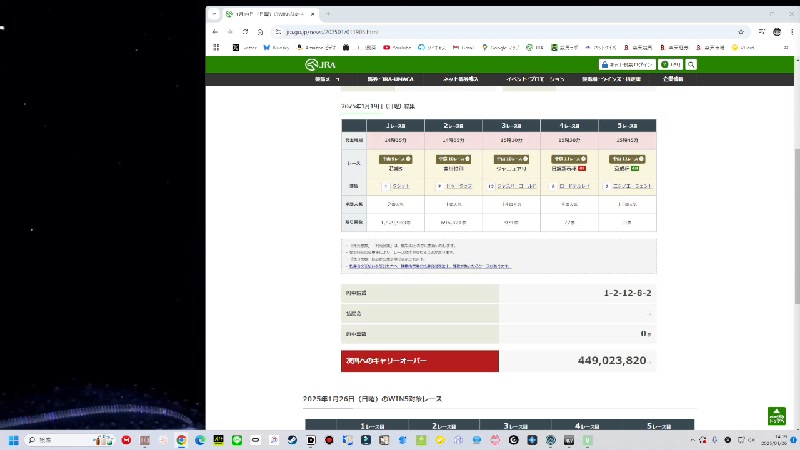The image size is (800, 450).
Task: Click the green page-top button at bottom right
Action: click(x=777, y=416)
